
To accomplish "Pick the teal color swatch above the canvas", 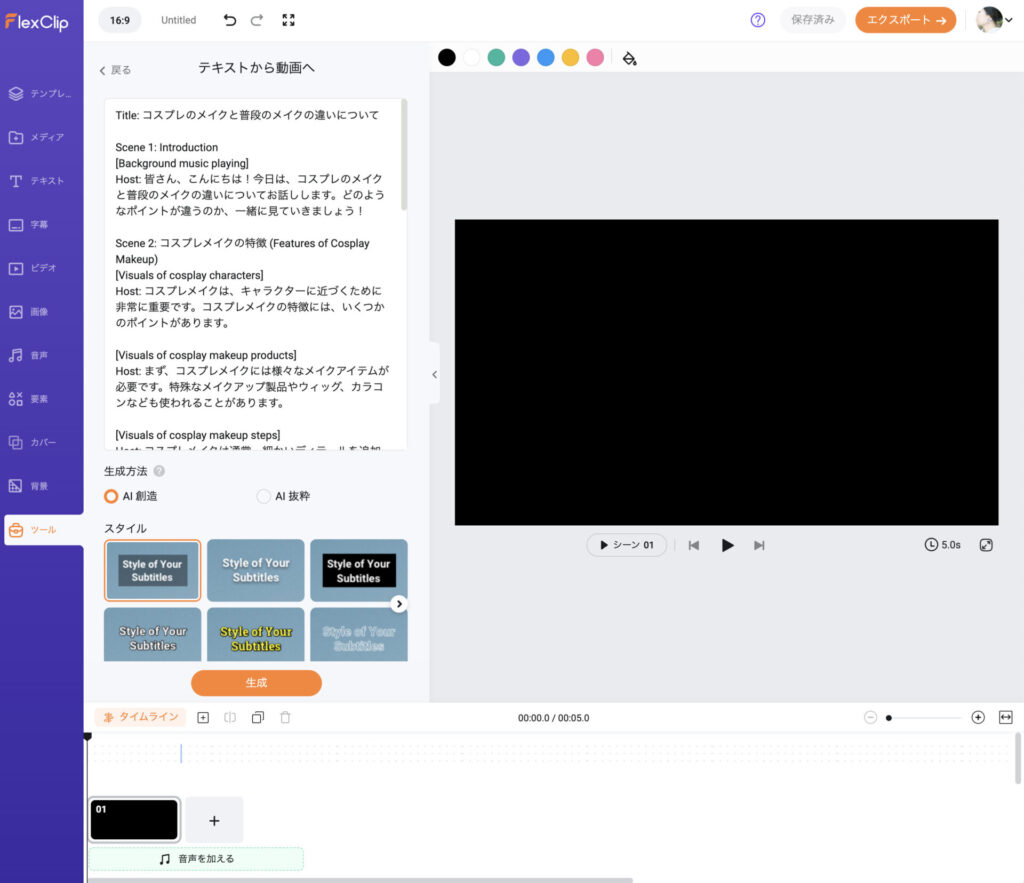I will click(x=496, y=57).
